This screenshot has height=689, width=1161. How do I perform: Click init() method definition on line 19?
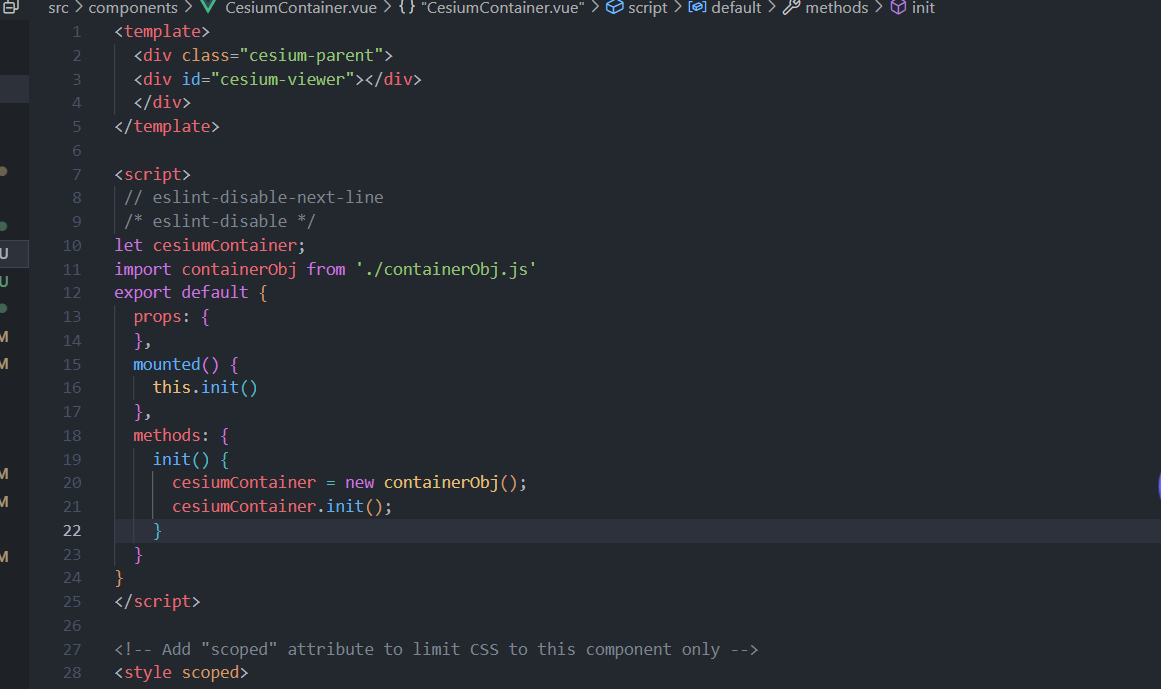point(181,460)
